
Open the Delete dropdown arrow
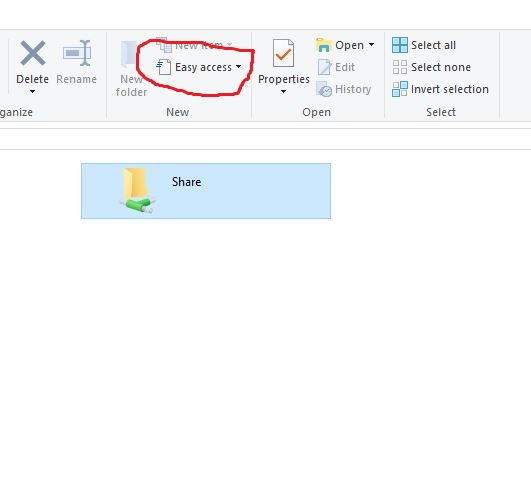(x=33, y=91)
